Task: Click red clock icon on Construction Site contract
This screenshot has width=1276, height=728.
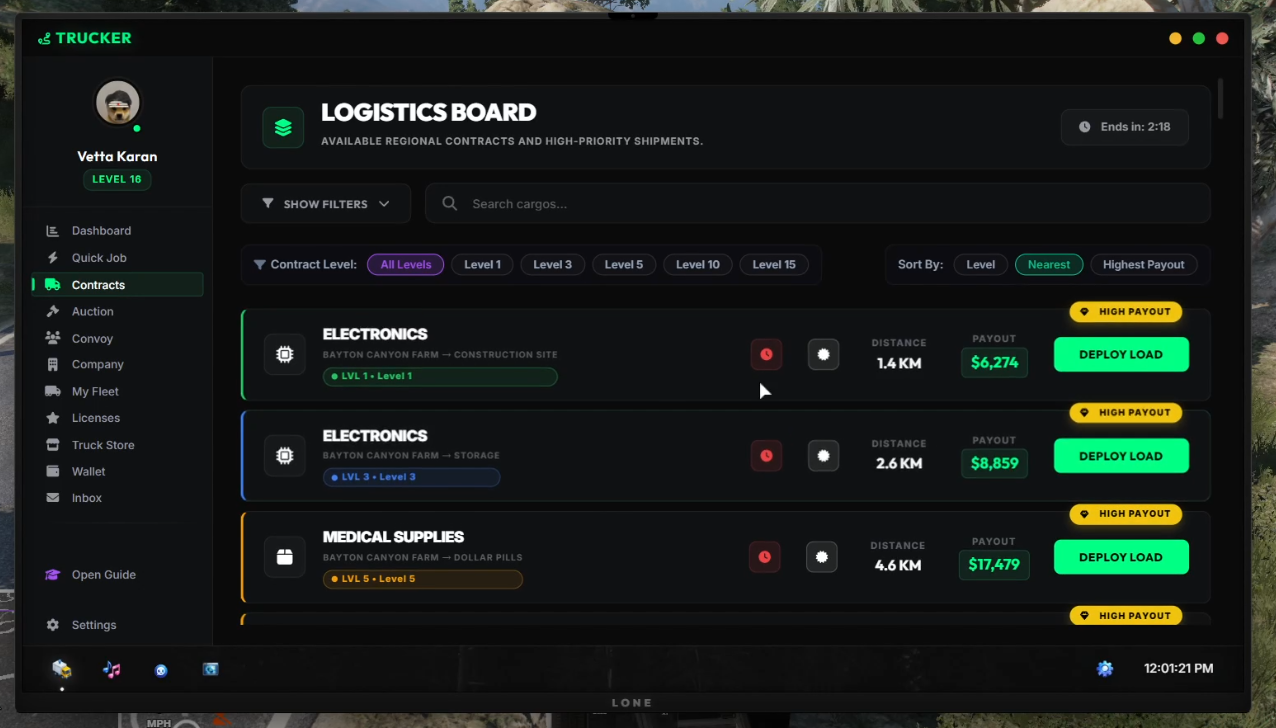Action: point(766,354)
